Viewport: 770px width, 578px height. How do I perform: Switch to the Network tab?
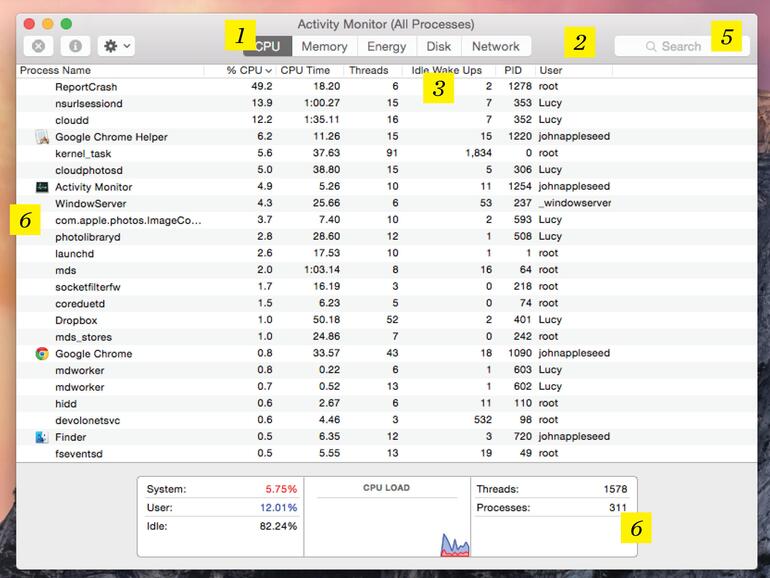click(496, 46)
